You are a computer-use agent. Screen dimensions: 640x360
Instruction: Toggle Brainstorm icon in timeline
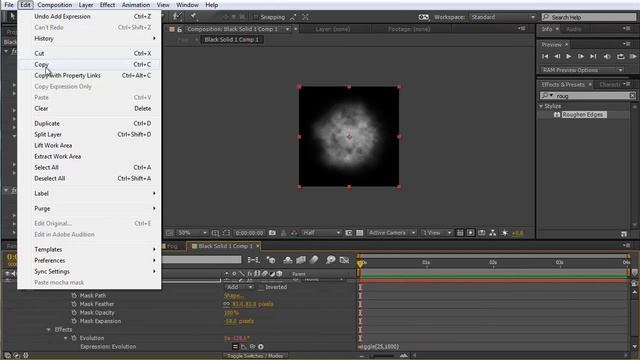[x=331, y=260]
